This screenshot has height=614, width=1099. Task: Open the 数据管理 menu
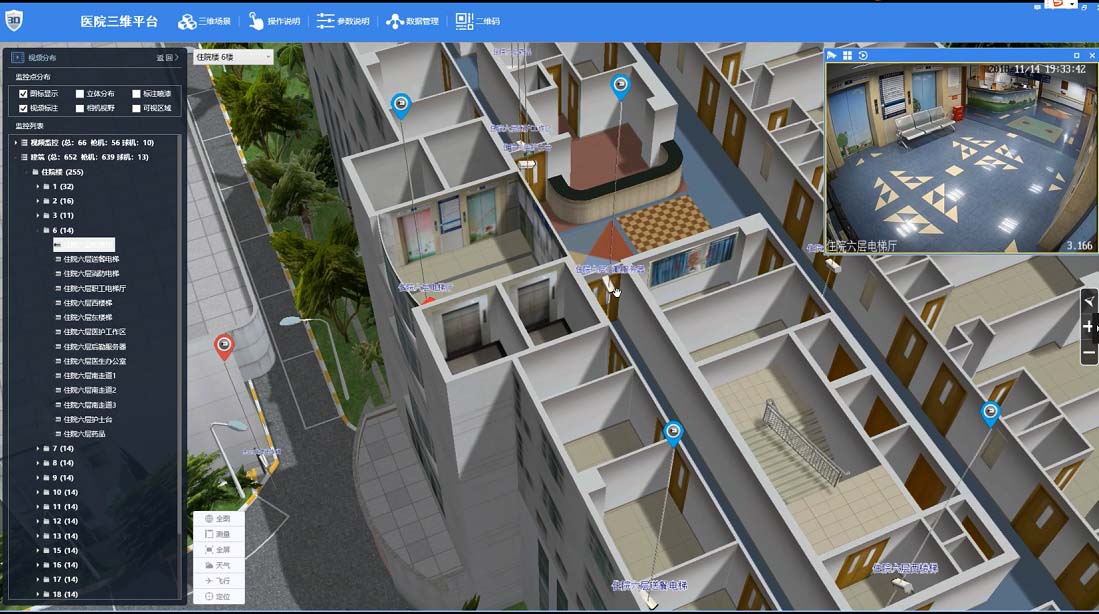(412, 22)
